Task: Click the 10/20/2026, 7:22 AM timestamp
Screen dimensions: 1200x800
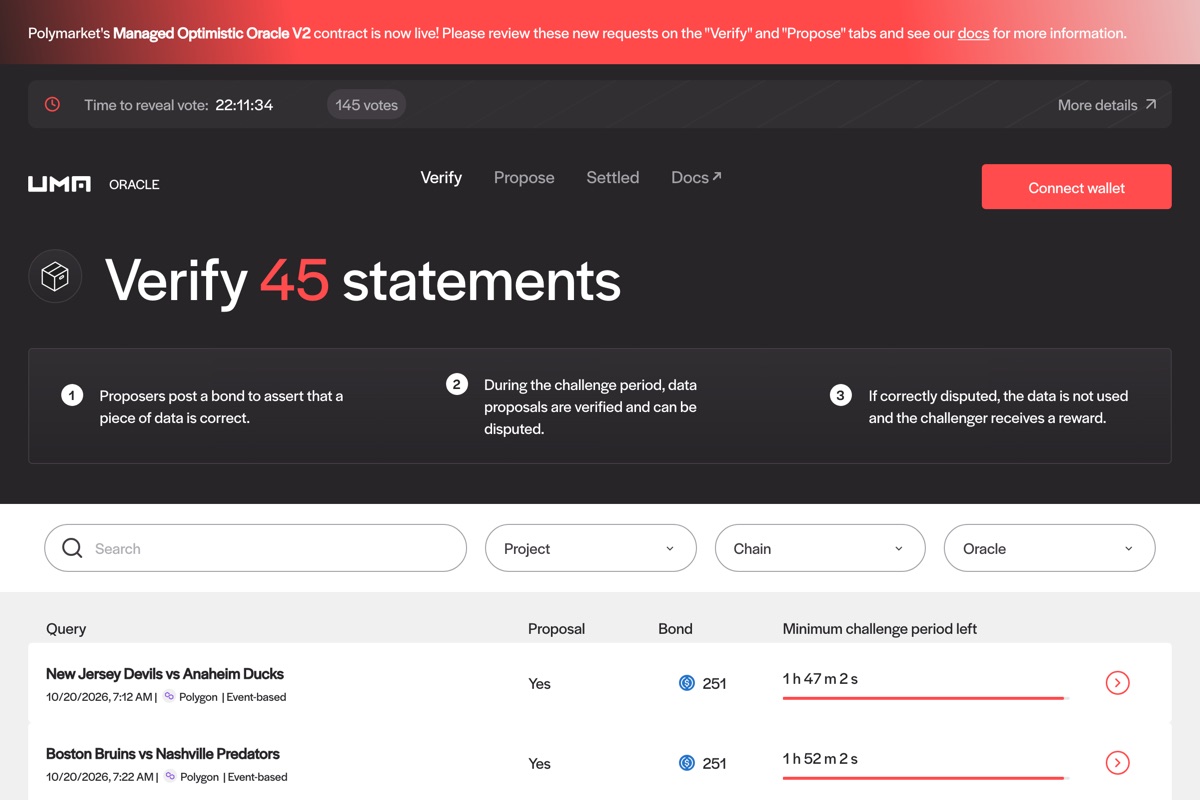Action: [x=99, y=777]
